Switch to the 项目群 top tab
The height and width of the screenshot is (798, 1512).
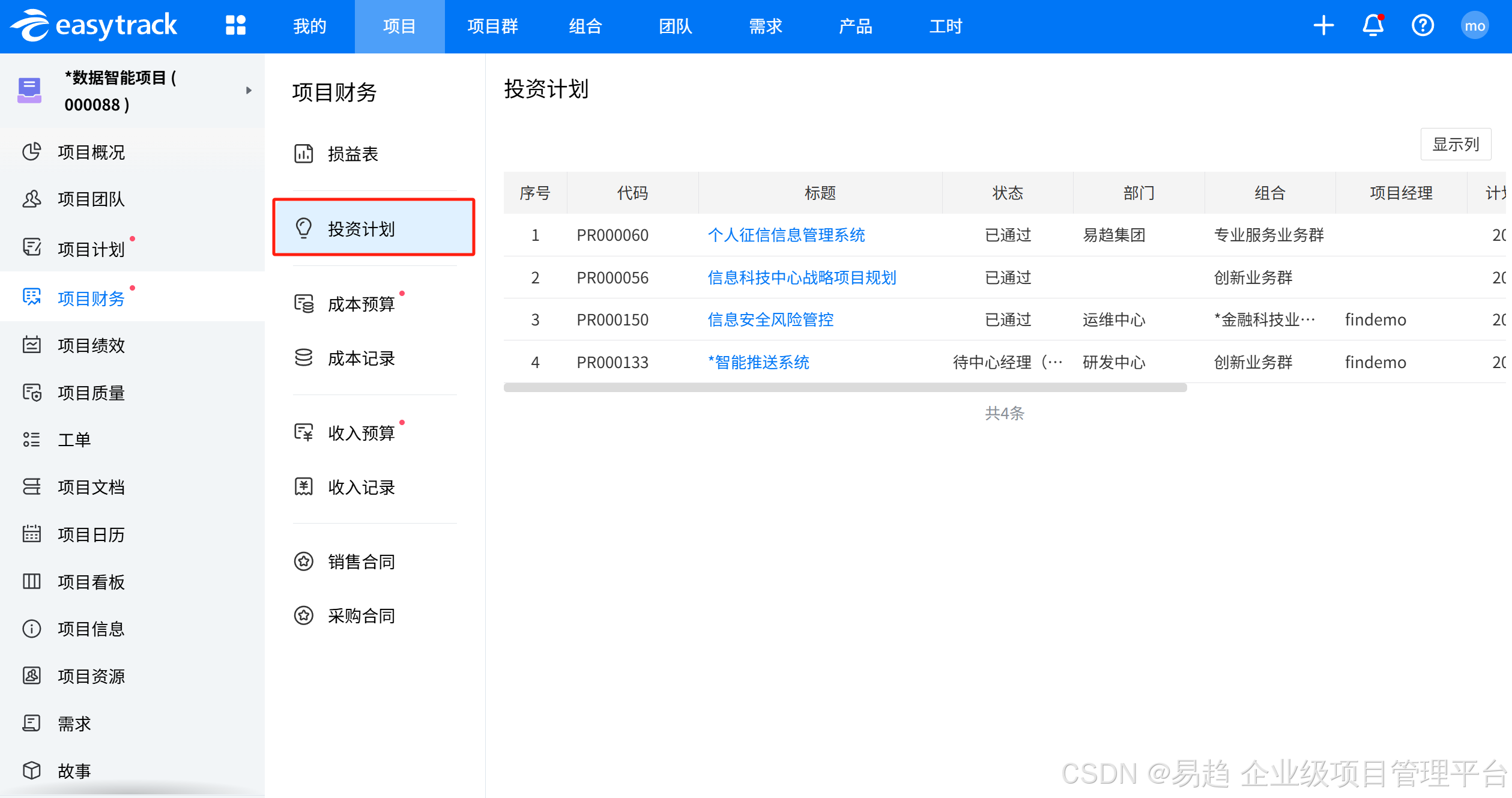click(x=492, y=26)
